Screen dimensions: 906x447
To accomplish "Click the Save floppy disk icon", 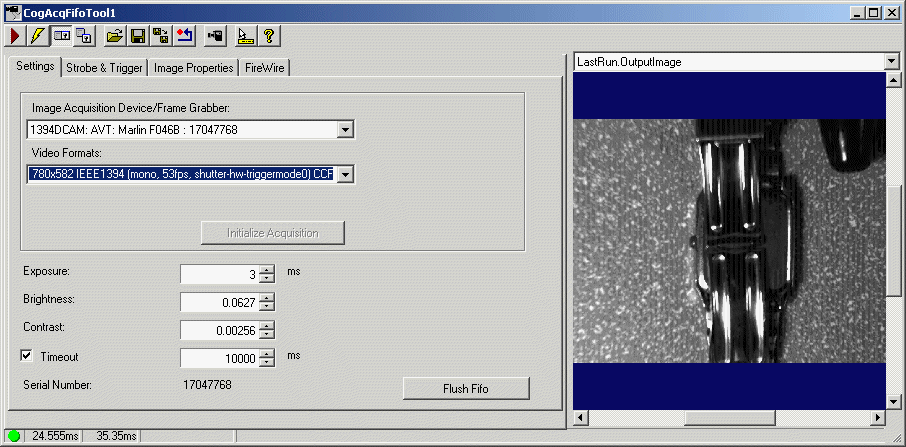I will pos(138,36).
